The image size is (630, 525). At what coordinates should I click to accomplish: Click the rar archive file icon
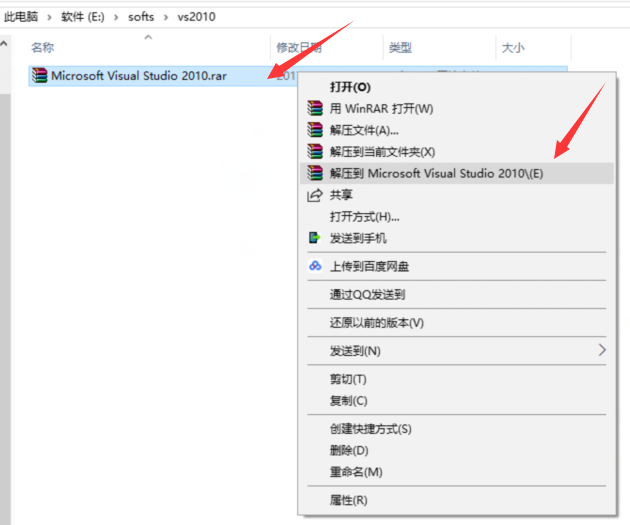click(39, 76)
